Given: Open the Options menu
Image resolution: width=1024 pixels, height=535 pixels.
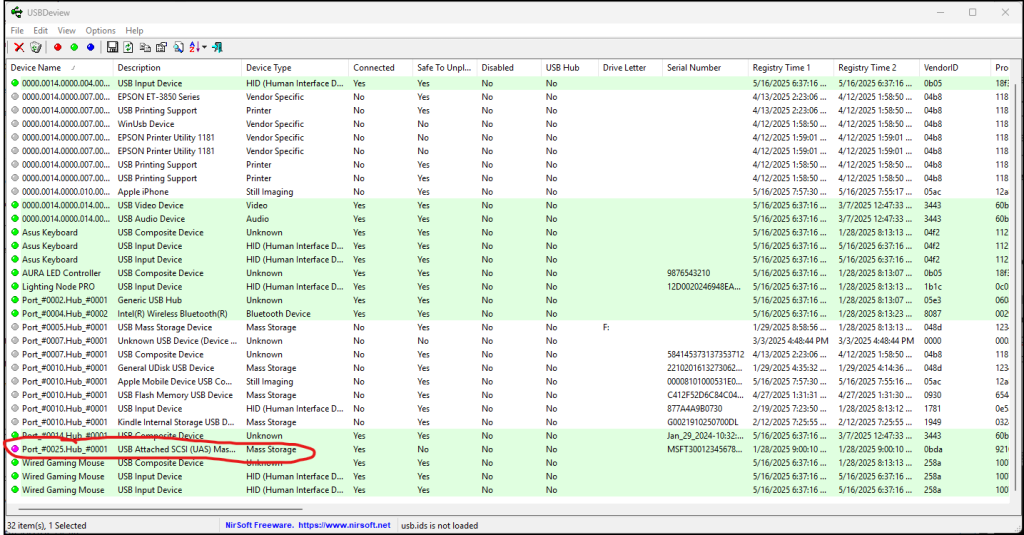Looking at the screenshot, I should [x=101, y=31].
